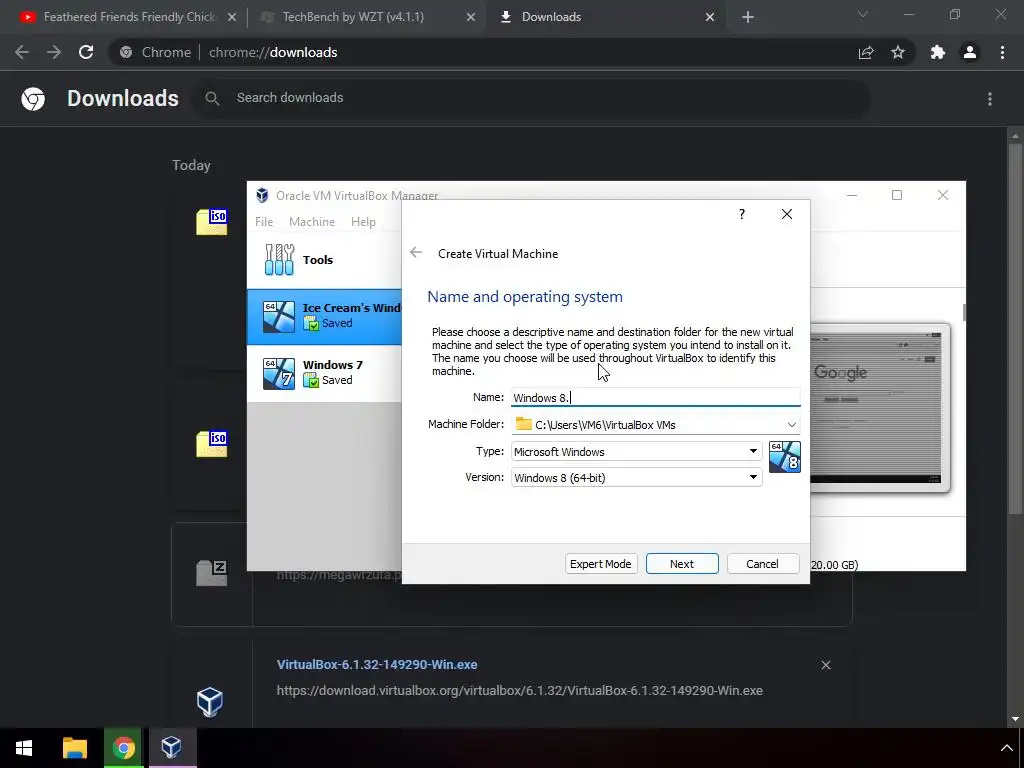Screen dimensions: 1024x768
Task: Open the Downloads page more-actions menu
Action: [990, 99]
